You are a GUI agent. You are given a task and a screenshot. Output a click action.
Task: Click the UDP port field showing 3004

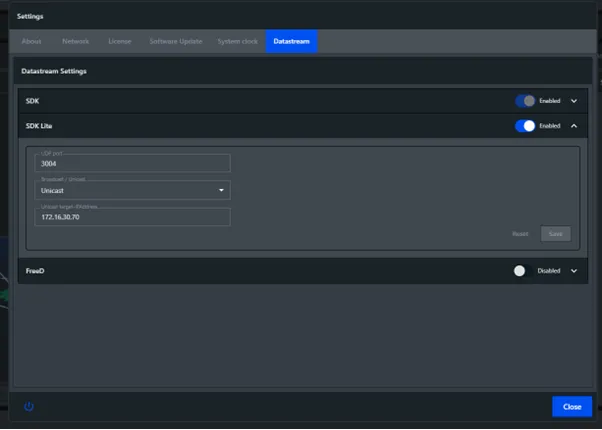pos(132,164)
